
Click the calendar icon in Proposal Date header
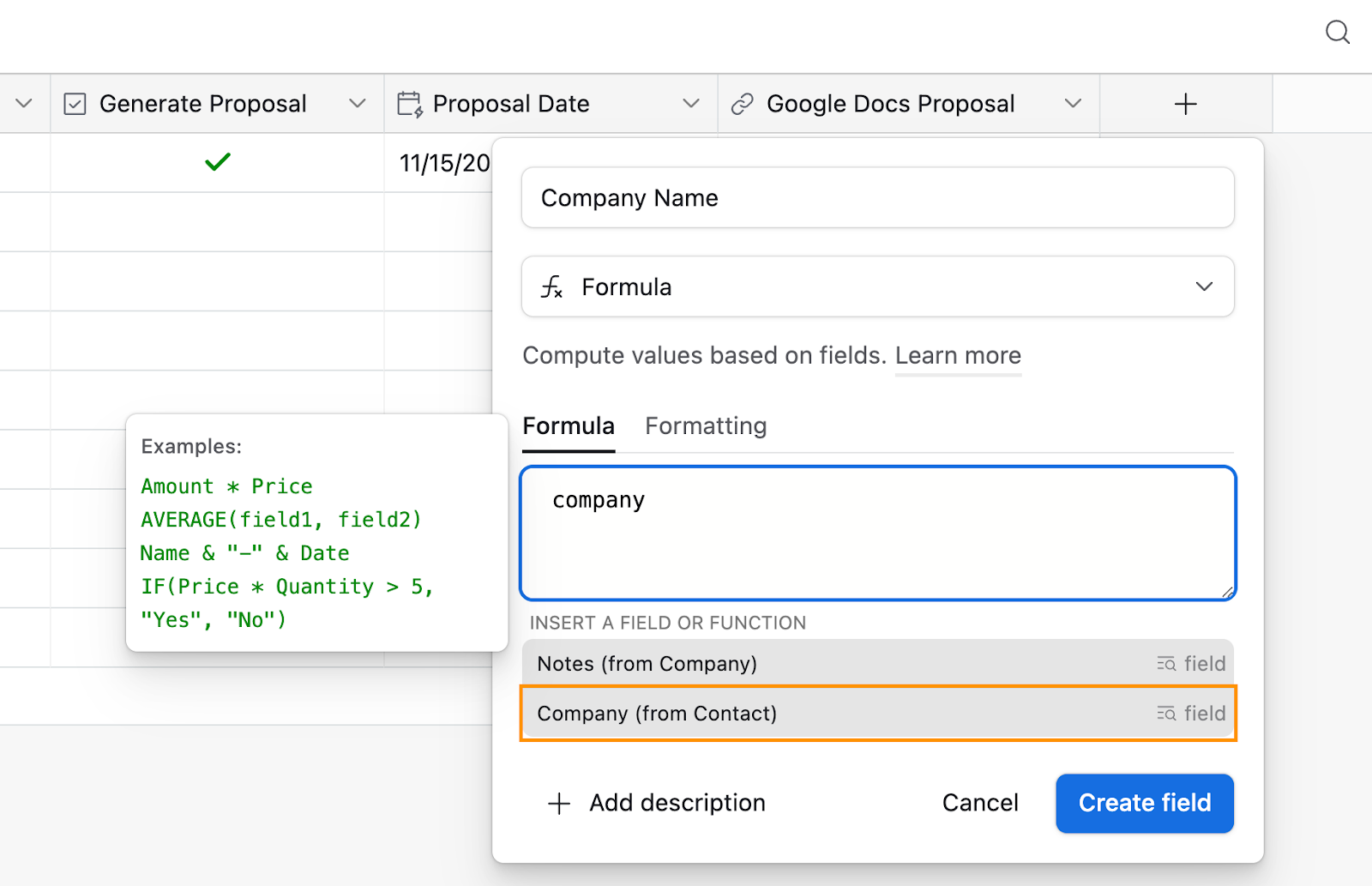(x=410, y=104)
